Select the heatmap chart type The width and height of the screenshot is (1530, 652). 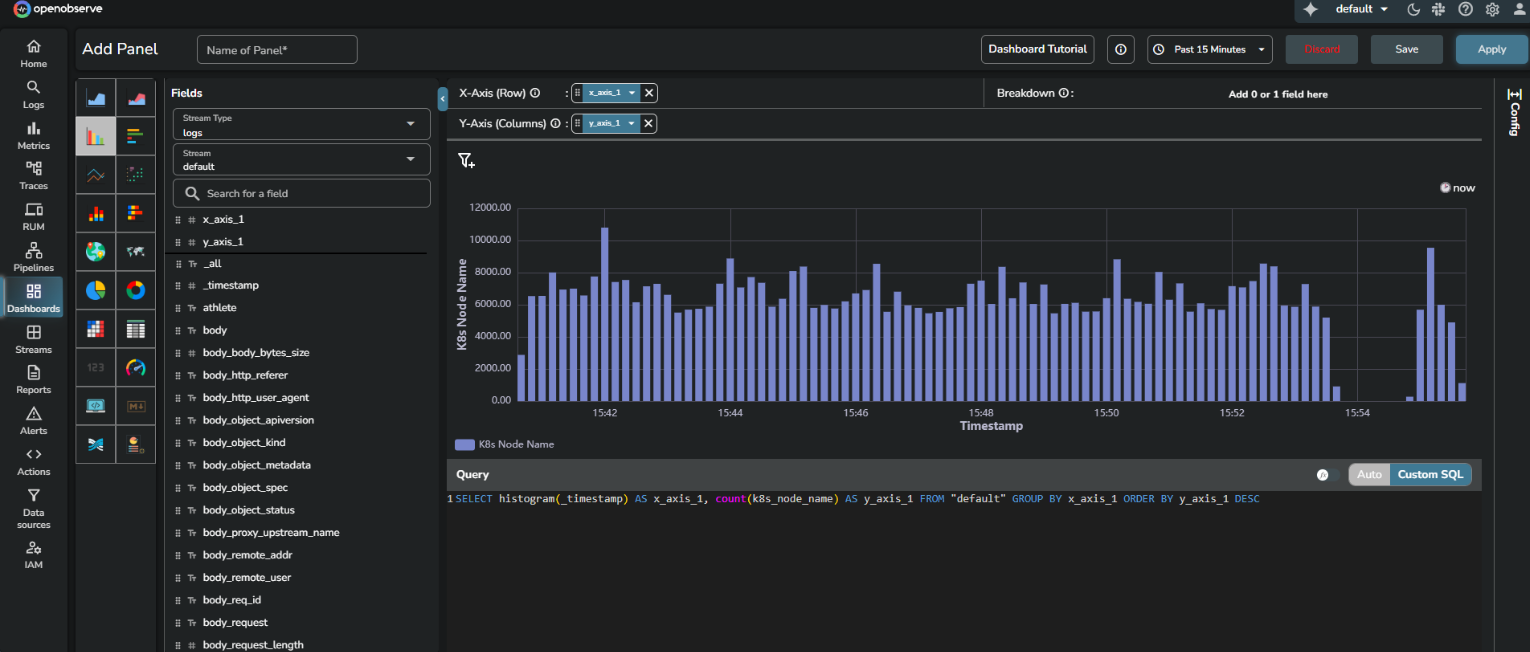pyautogui.click(x=95, y=328)
